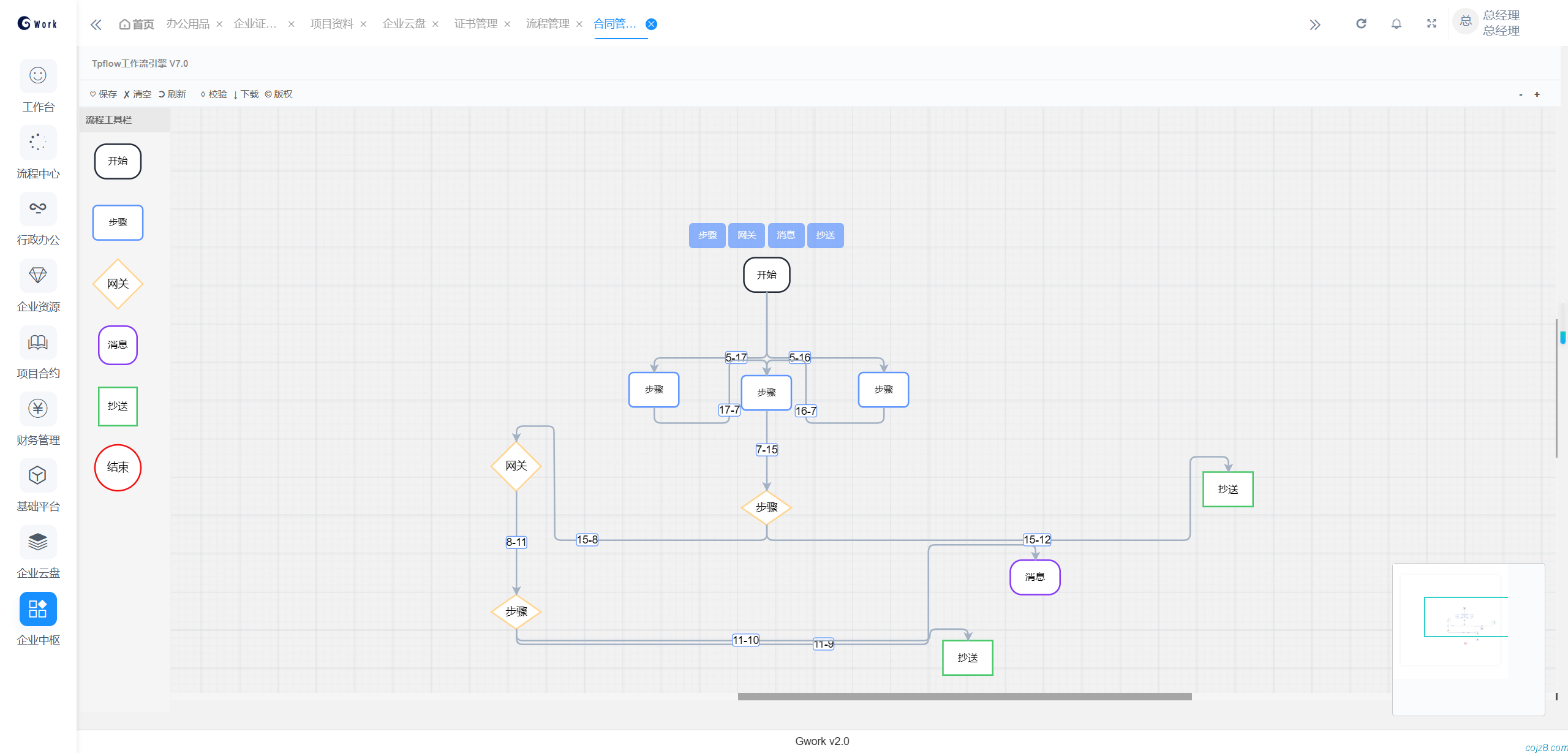Open the 项目合约 book icon
This screenshot has width=1568, height=753.
click(x=38, y=342)
